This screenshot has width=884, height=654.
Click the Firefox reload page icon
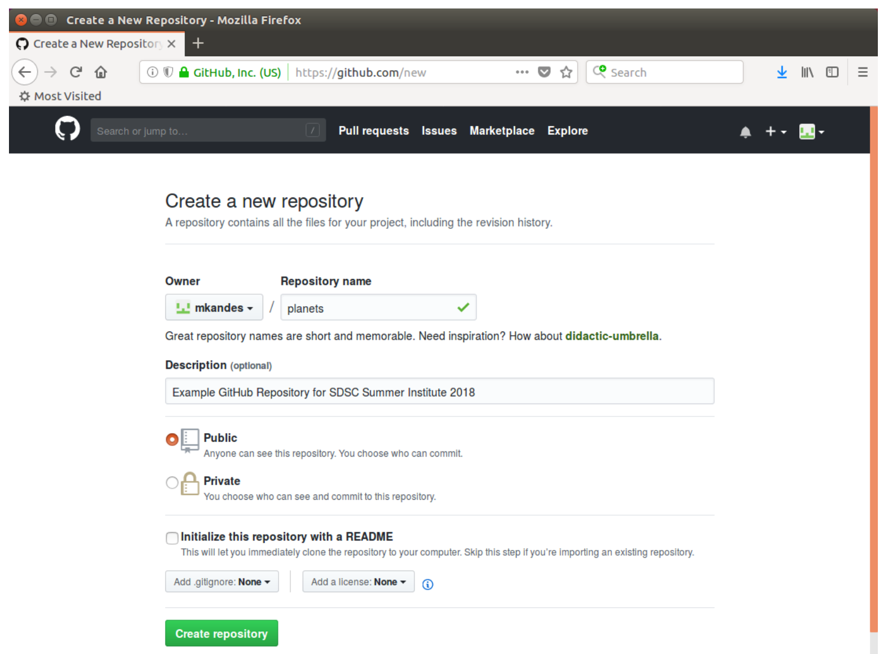[x=76, y=72]
